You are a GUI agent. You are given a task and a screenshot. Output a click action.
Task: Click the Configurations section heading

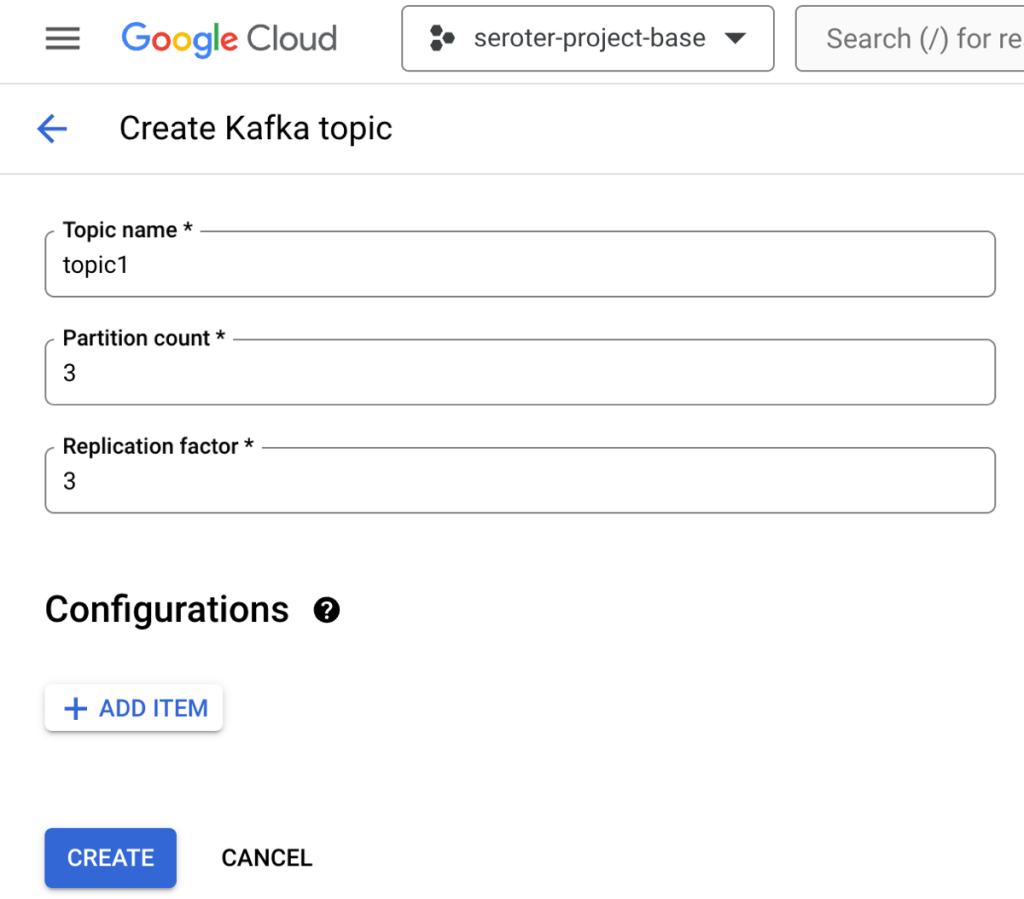pyautogui.click(x=167, y=609)
